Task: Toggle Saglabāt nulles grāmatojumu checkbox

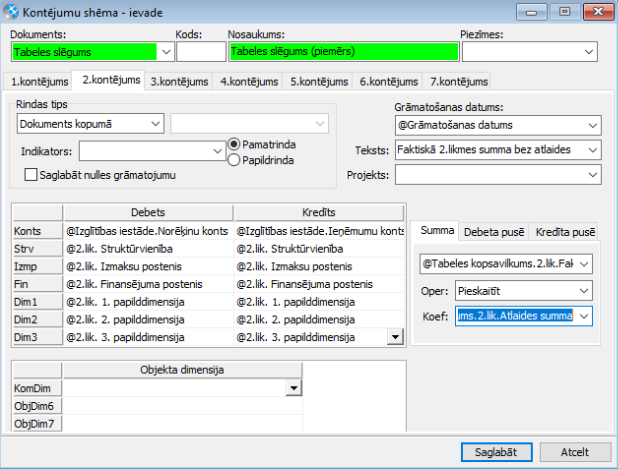Action: [30, 175]
